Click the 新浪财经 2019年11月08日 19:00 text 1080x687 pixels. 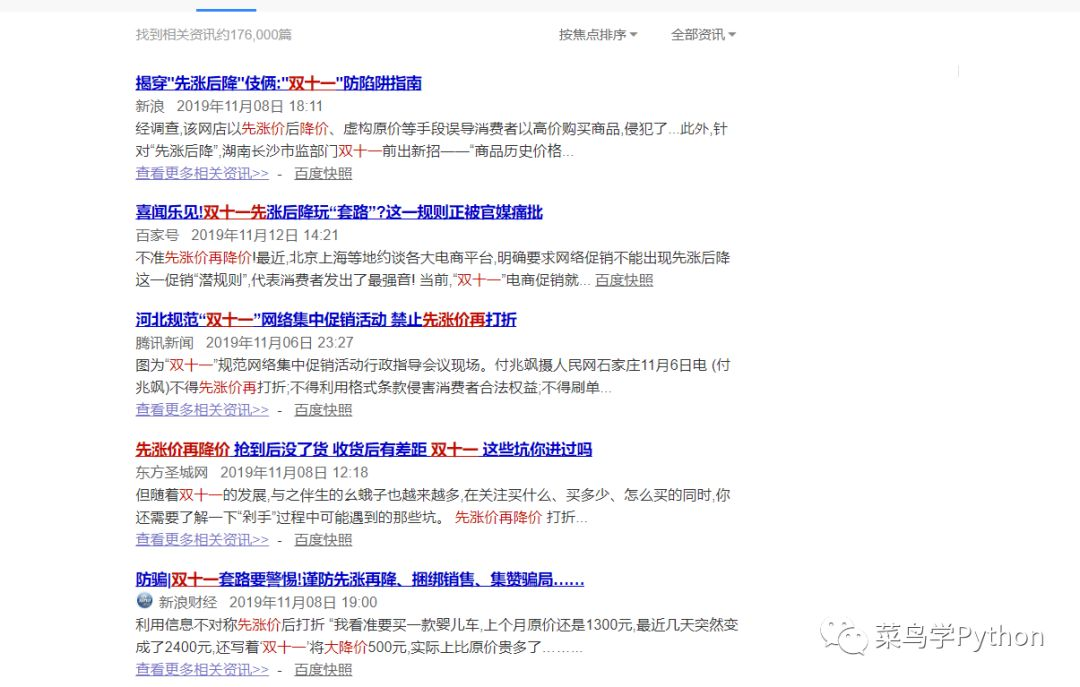[x=268, y=602]
